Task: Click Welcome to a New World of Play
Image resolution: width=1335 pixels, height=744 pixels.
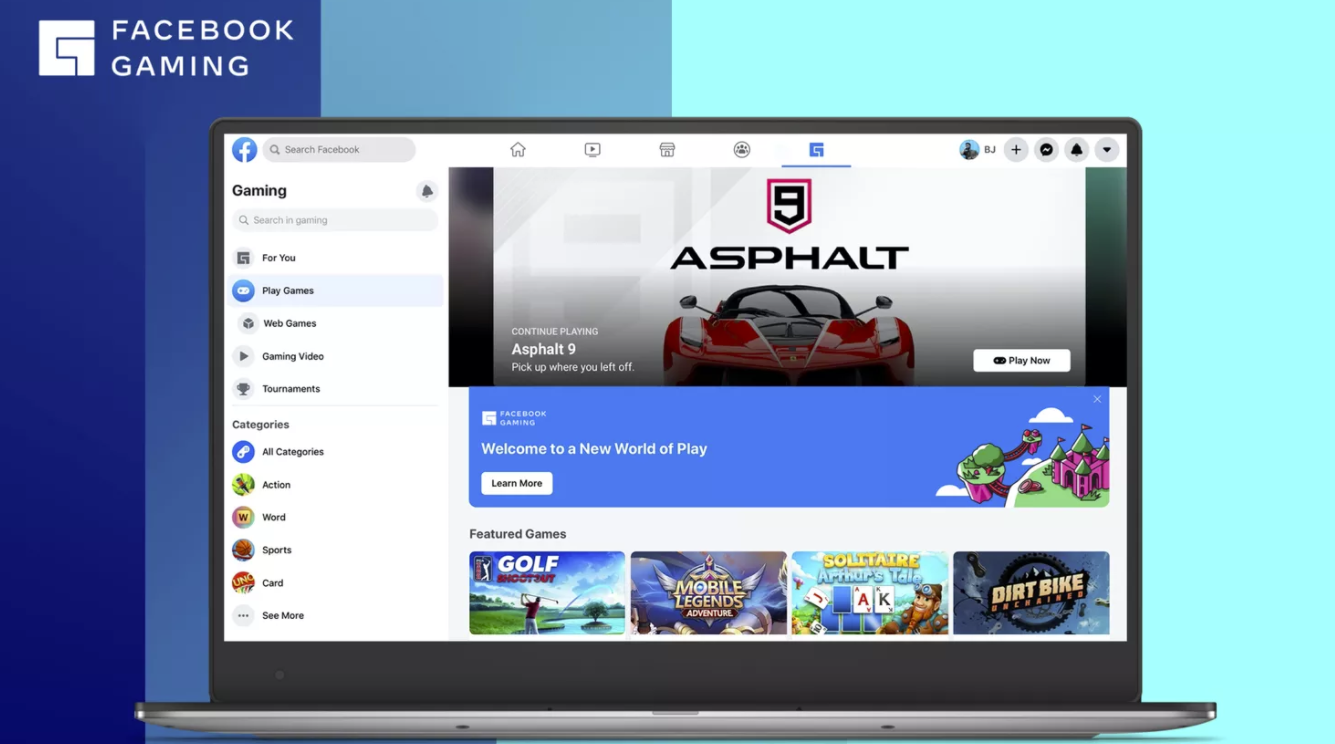Action: [594, 449]
